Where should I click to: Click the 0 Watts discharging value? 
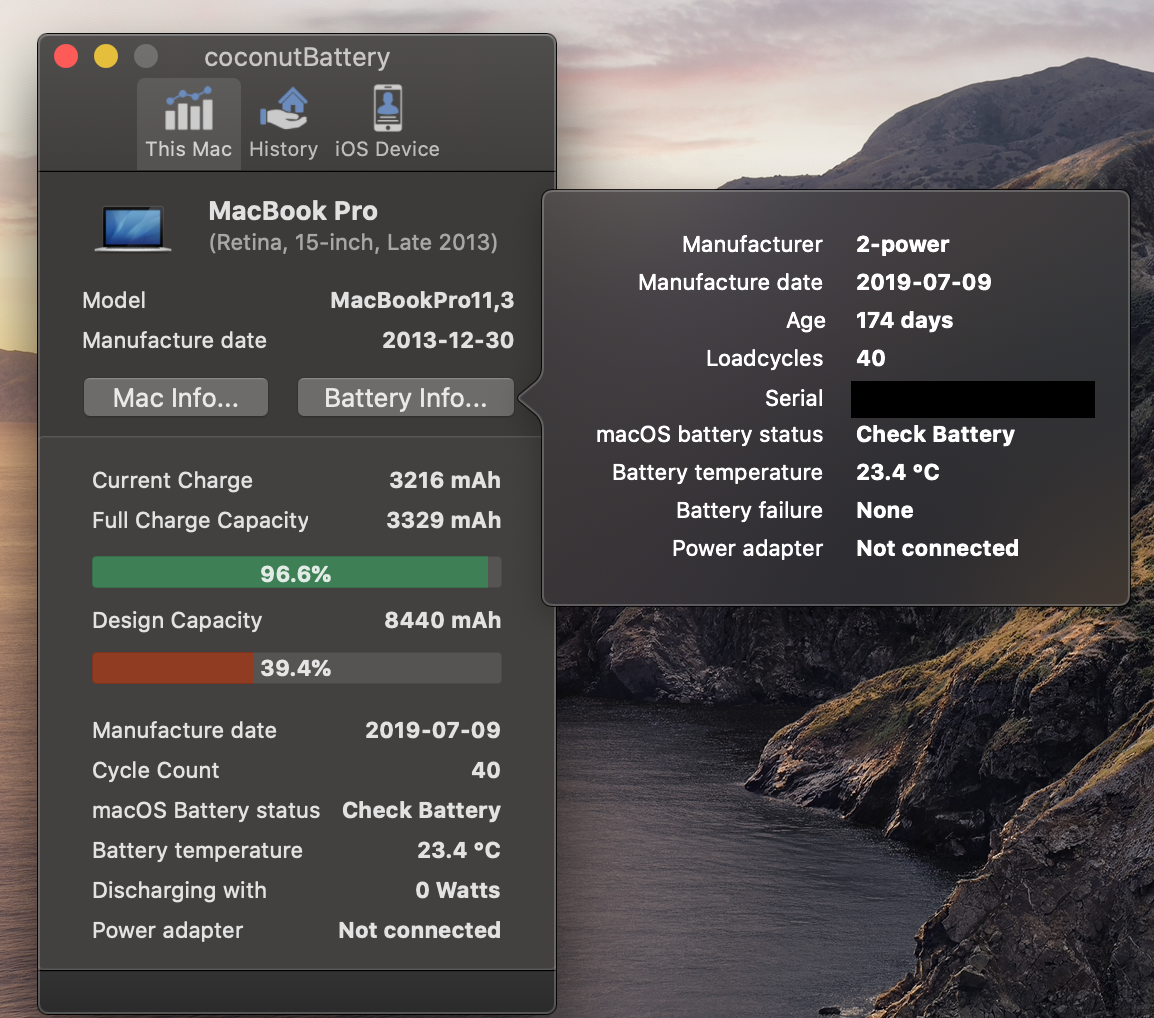tap(458, 891)
